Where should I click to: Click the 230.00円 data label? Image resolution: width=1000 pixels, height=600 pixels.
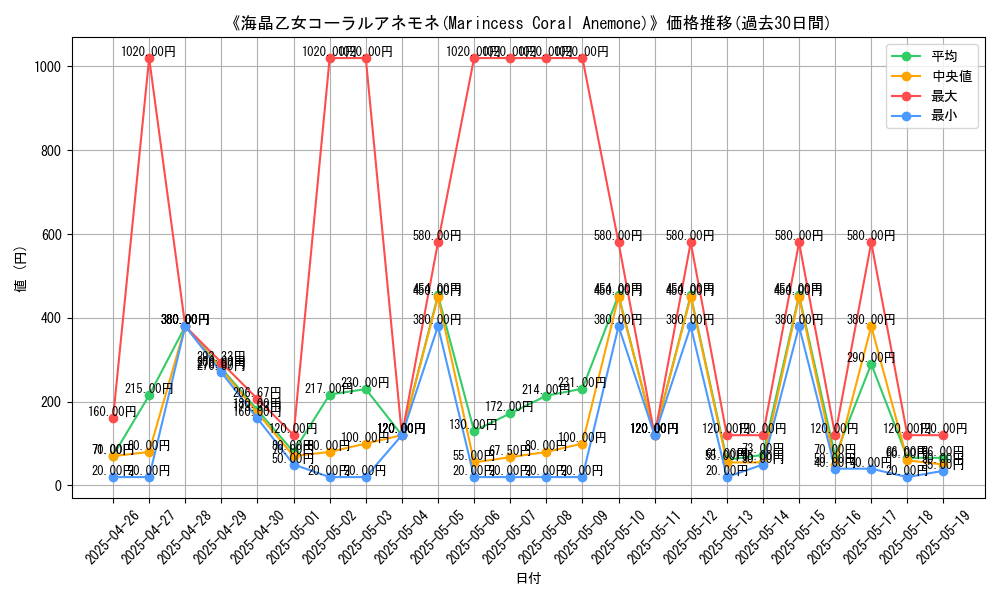pyautogui.click(x=365, y=383)
